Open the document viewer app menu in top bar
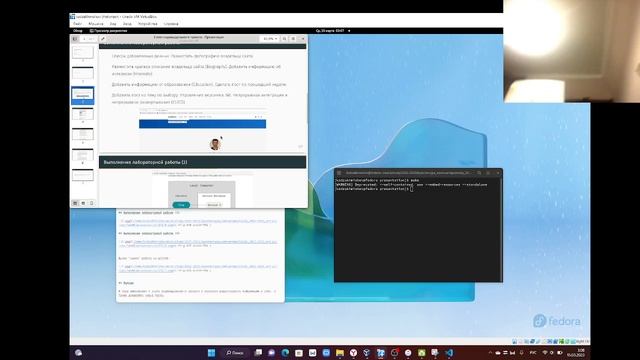Screen dimensions: 640x360 (x=109, y=31)
